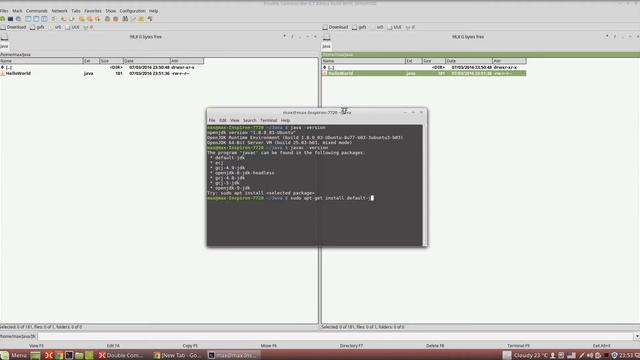
Task: Click the black terminal icon in main toolbar
Action: pyautogui.click(x=11, y=19)
